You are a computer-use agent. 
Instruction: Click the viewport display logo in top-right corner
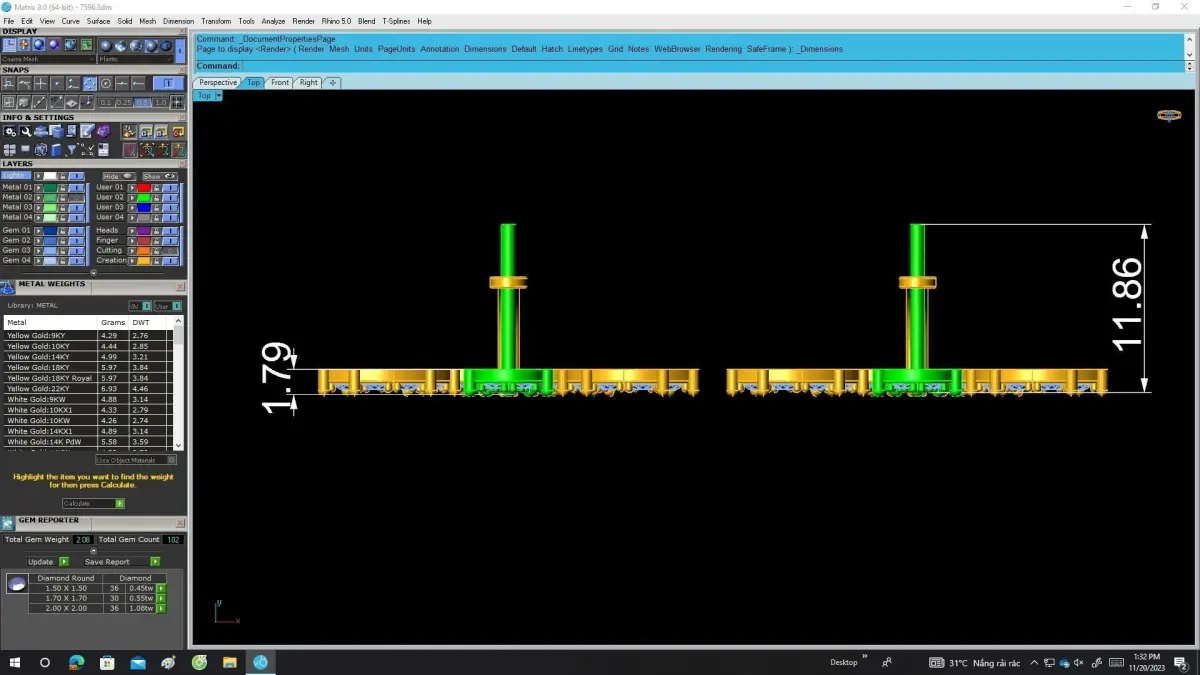tap(1169, 115)
